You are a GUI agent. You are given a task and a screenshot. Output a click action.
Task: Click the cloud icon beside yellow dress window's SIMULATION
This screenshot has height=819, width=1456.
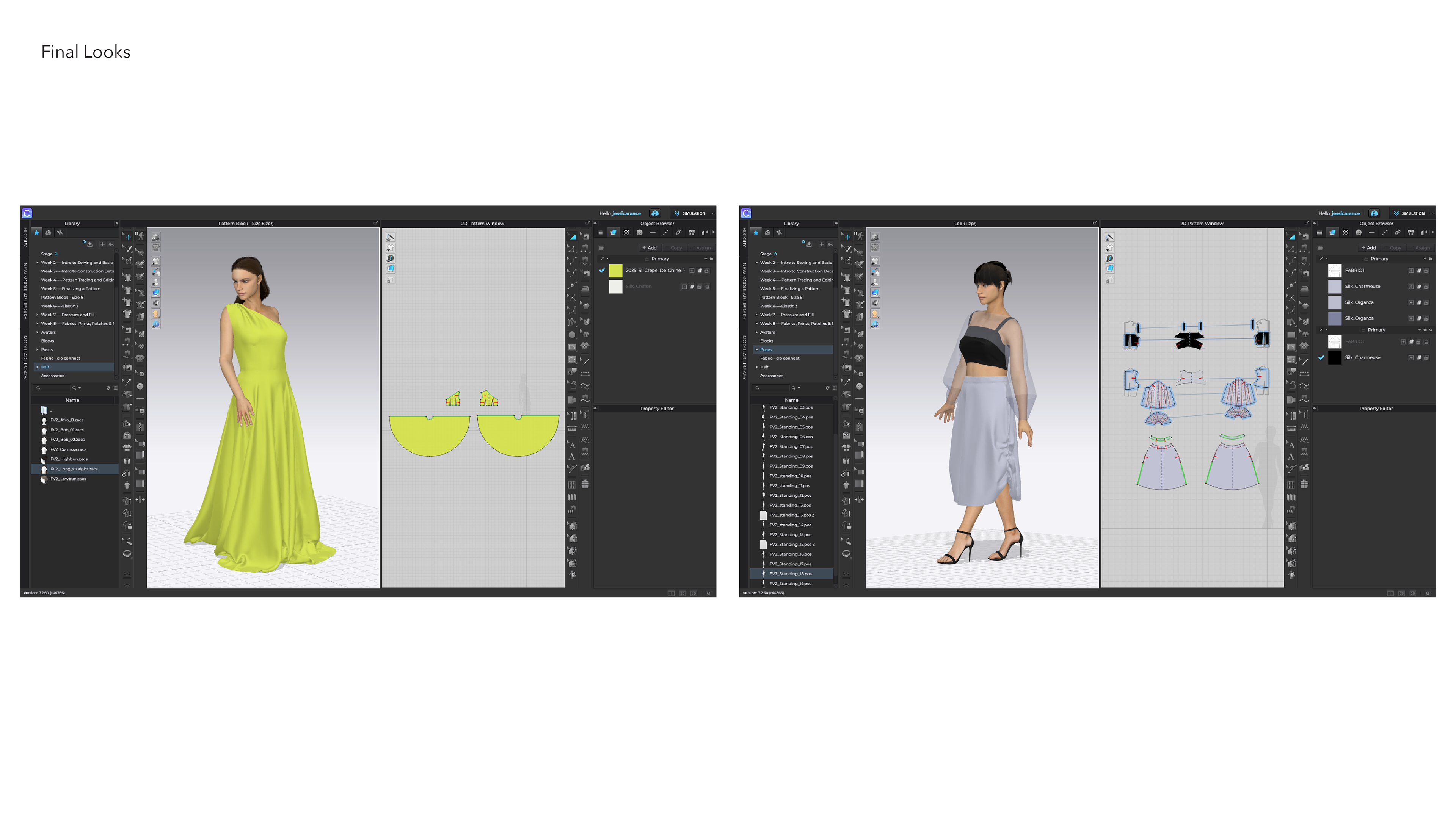[x=654, y=213]
